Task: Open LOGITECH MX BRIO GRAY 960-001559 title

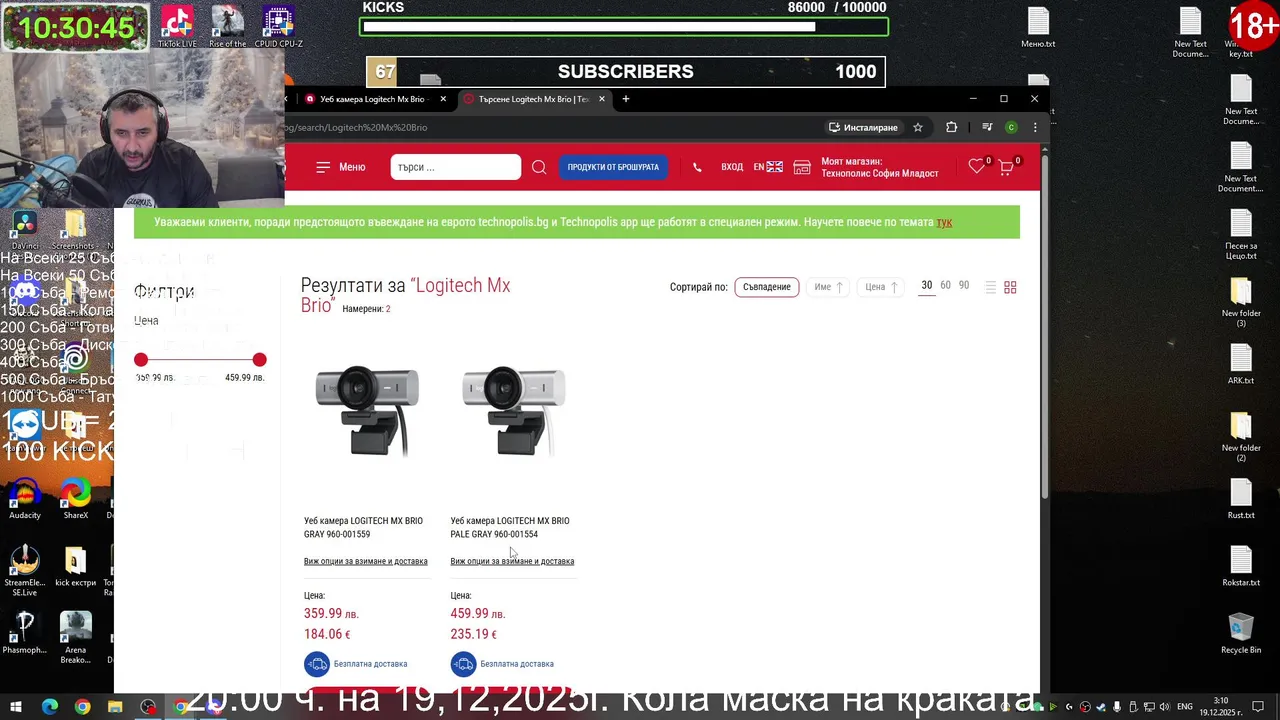Action: point(363,527)
